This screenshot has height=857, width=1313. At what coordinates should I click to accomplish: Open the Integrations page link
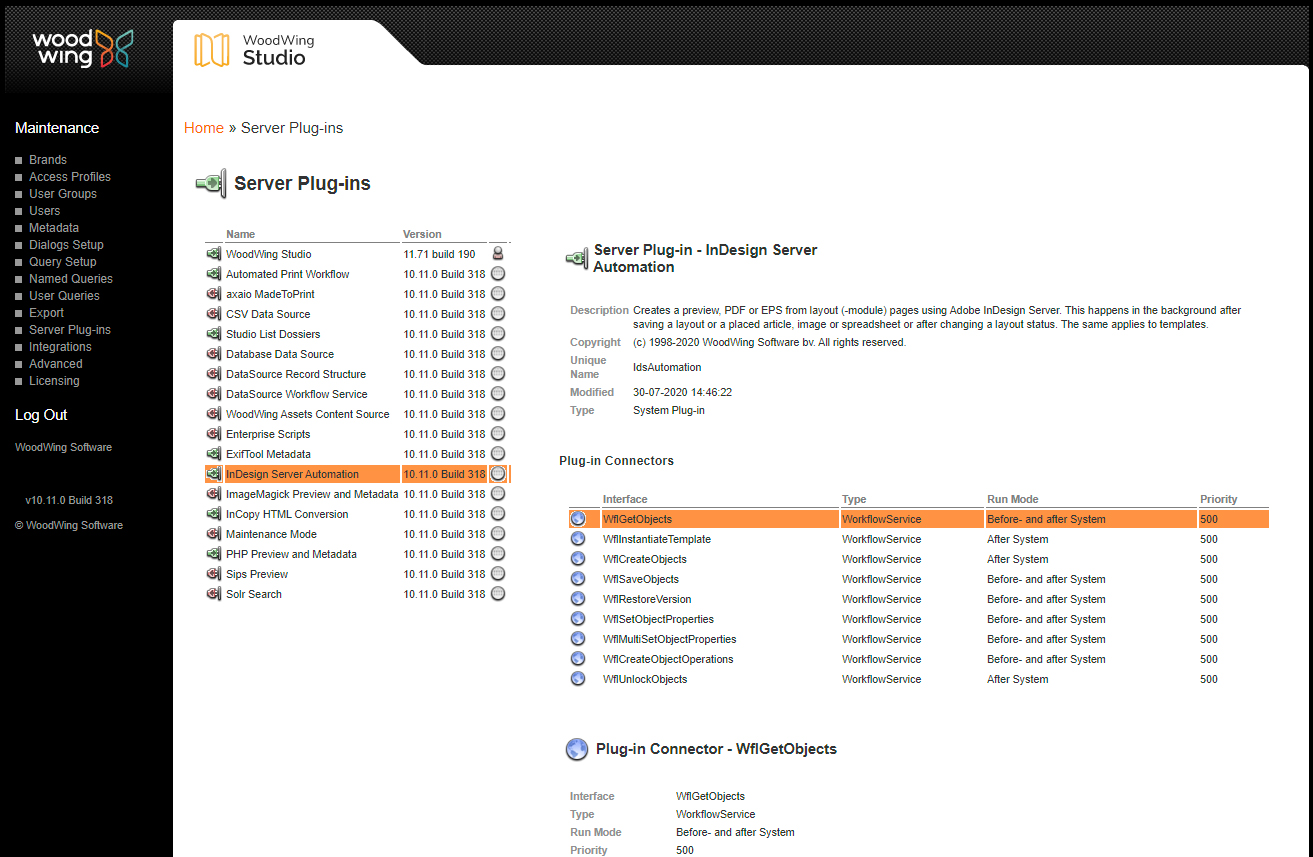pos(60,347)
